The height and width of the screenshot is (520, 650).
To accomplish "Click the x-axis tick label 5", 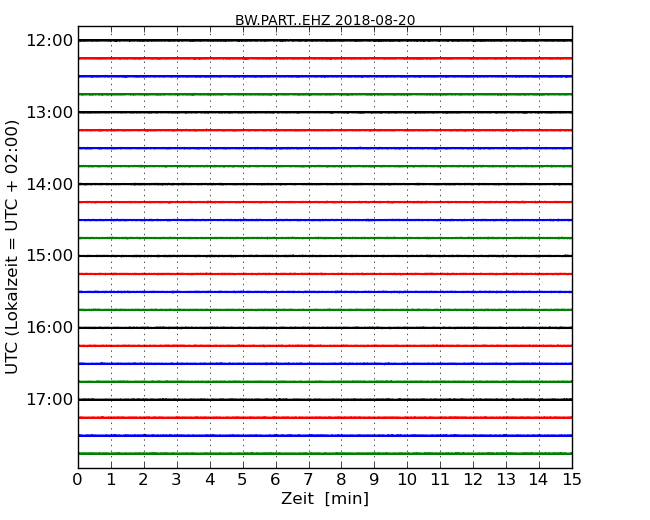I will pyautogui.click(x=243, y=479).
